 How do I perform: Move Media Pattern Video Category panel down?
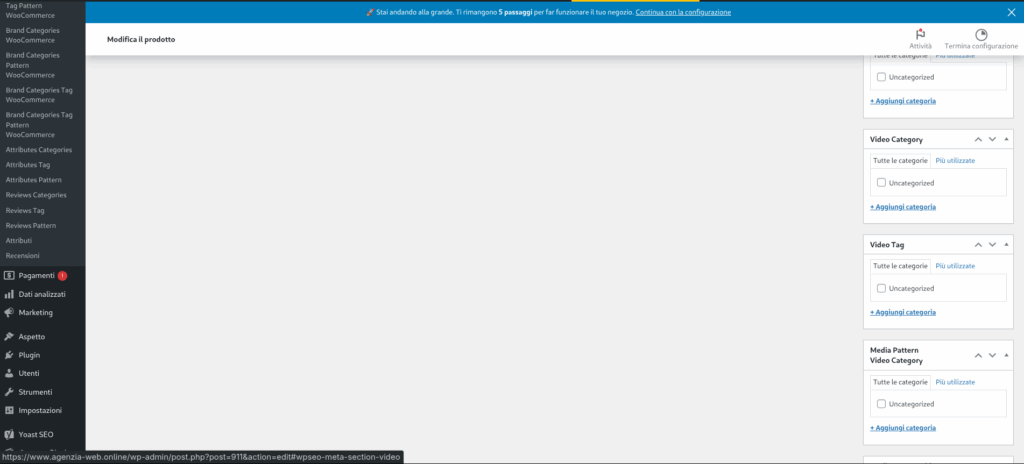(992, 356)
